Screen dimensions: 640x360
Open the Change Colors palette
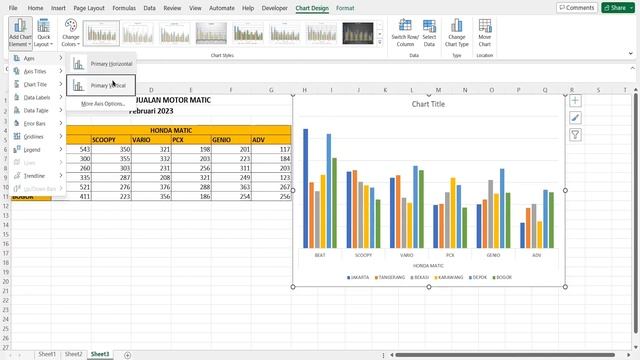click(71, 33)
